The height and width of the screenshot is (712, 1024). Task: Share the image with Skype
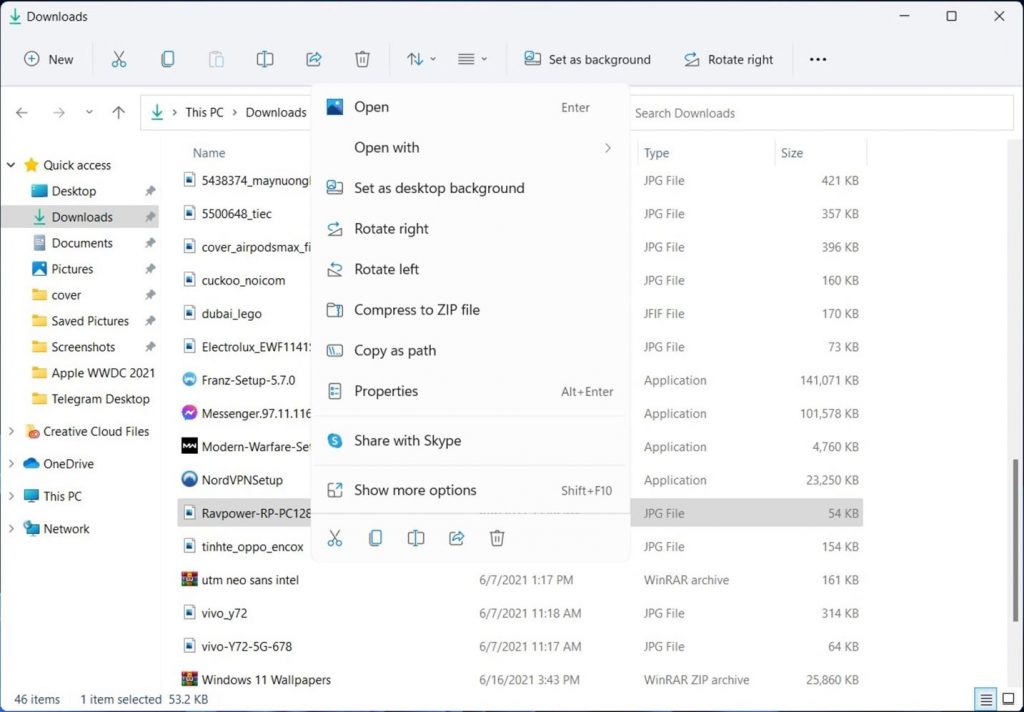click(x=407, y=440)
